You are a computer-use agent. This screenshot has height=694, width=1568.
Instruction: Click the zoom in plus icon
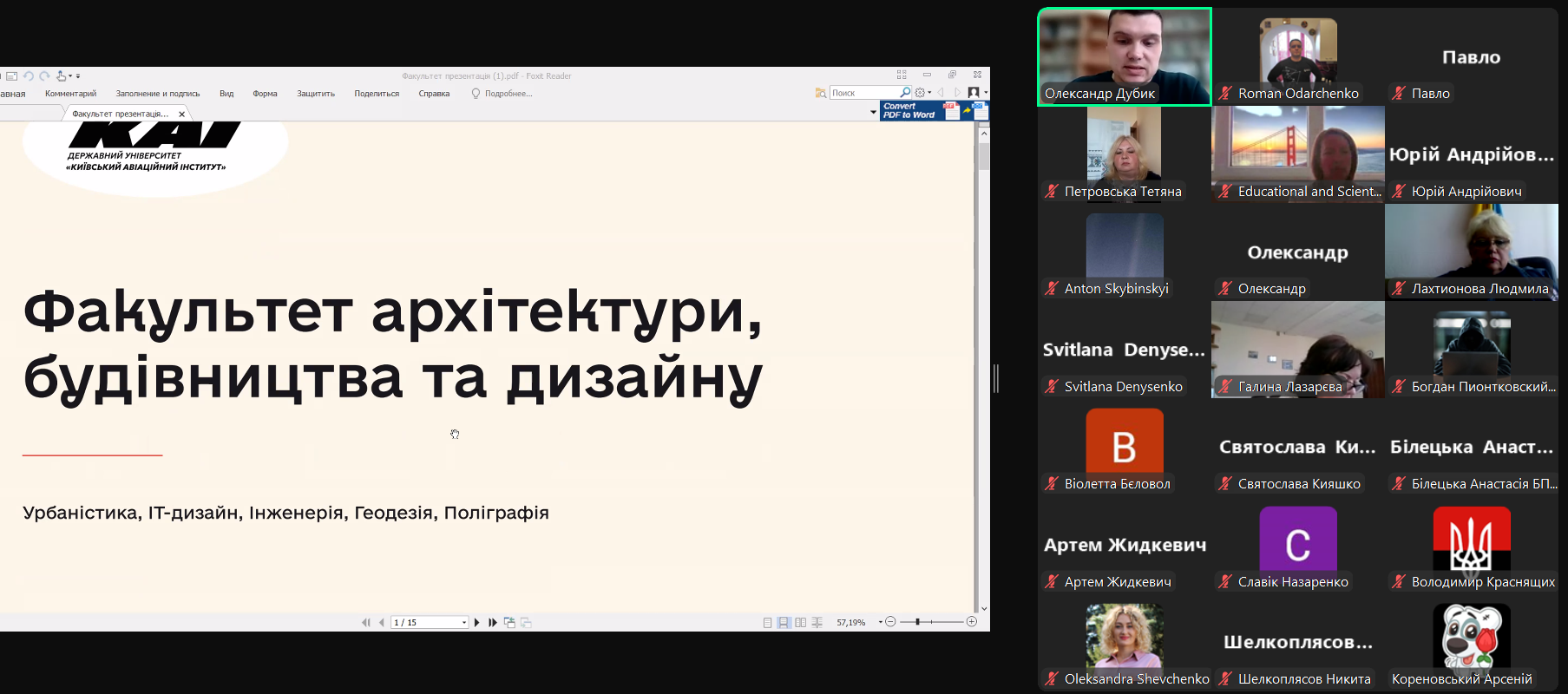(972, 622)
